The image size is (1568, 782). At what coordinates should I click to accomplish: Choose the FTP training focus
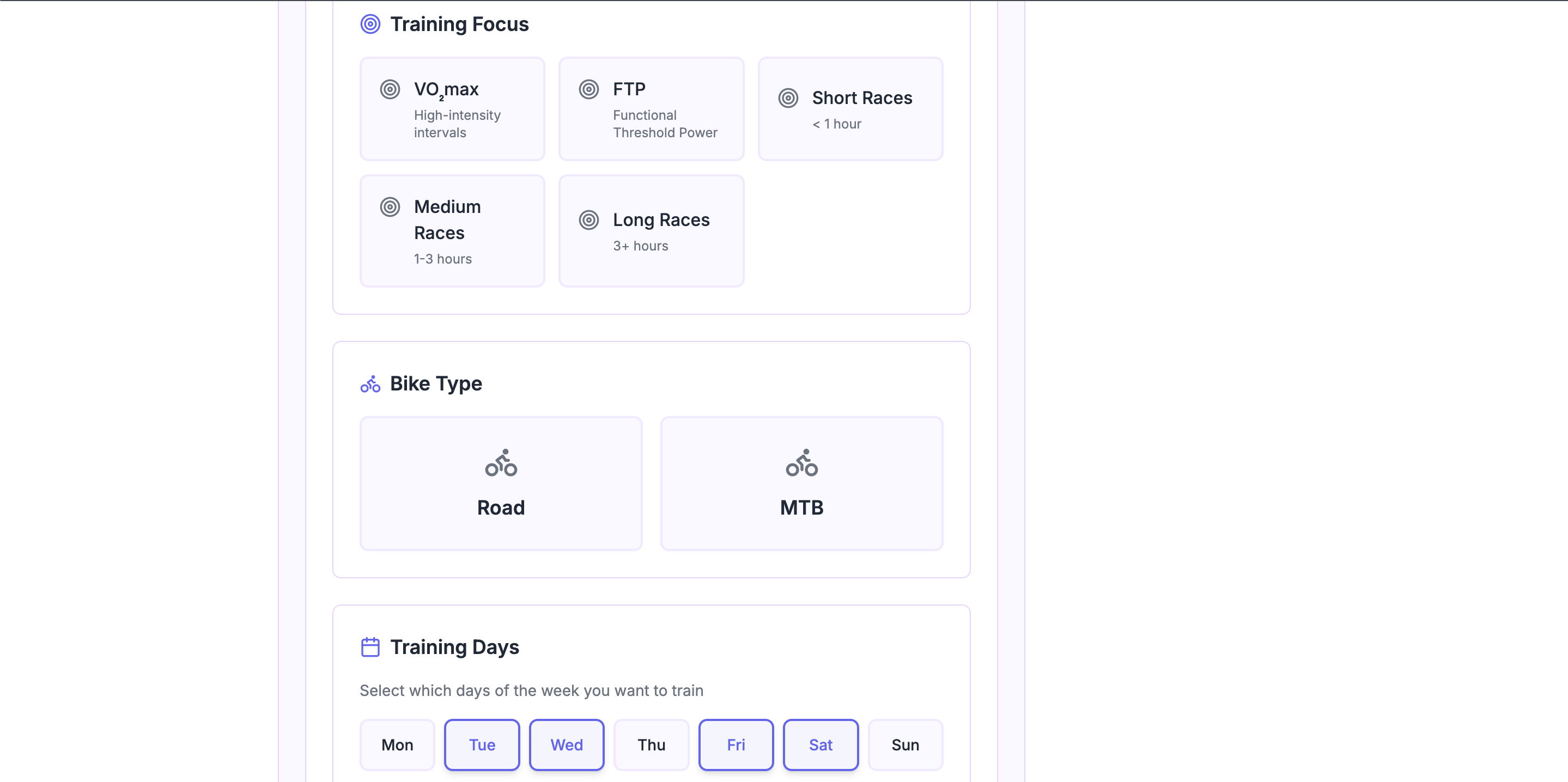(x=651, y=109)
